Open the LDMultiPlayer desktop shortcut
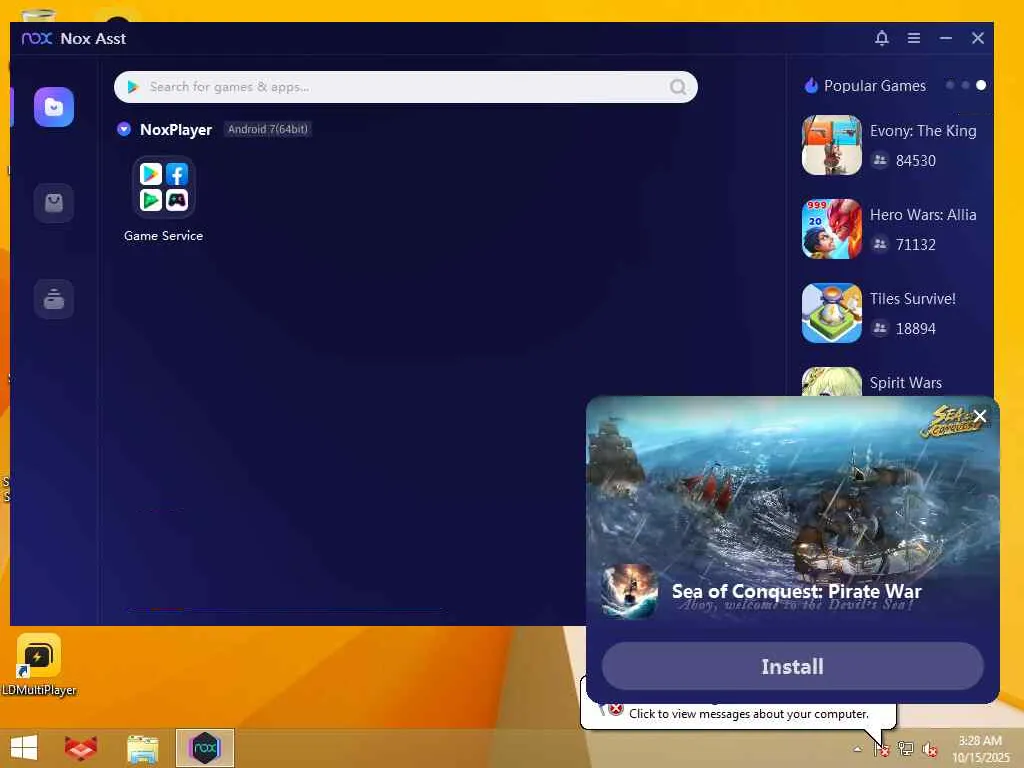This screenshot has height=768, width=1024. pos(39,664)
